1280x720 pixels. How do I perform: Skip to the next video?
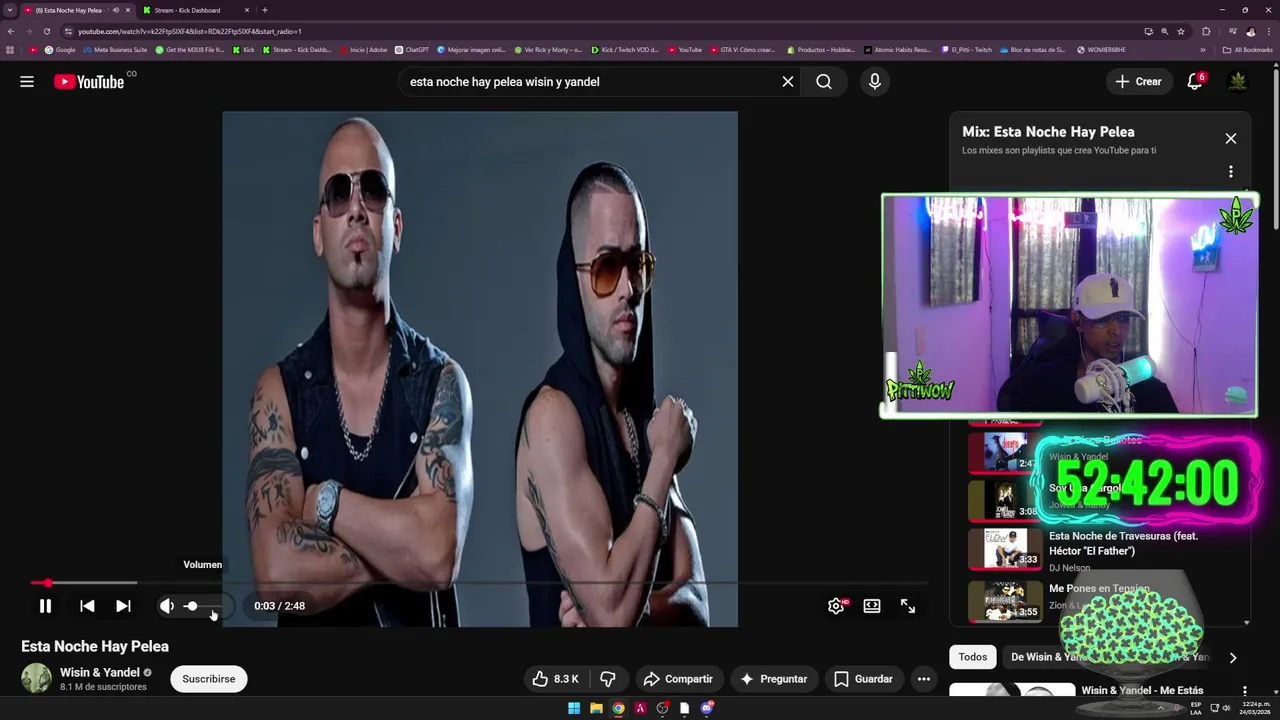(x=123, y=606)
